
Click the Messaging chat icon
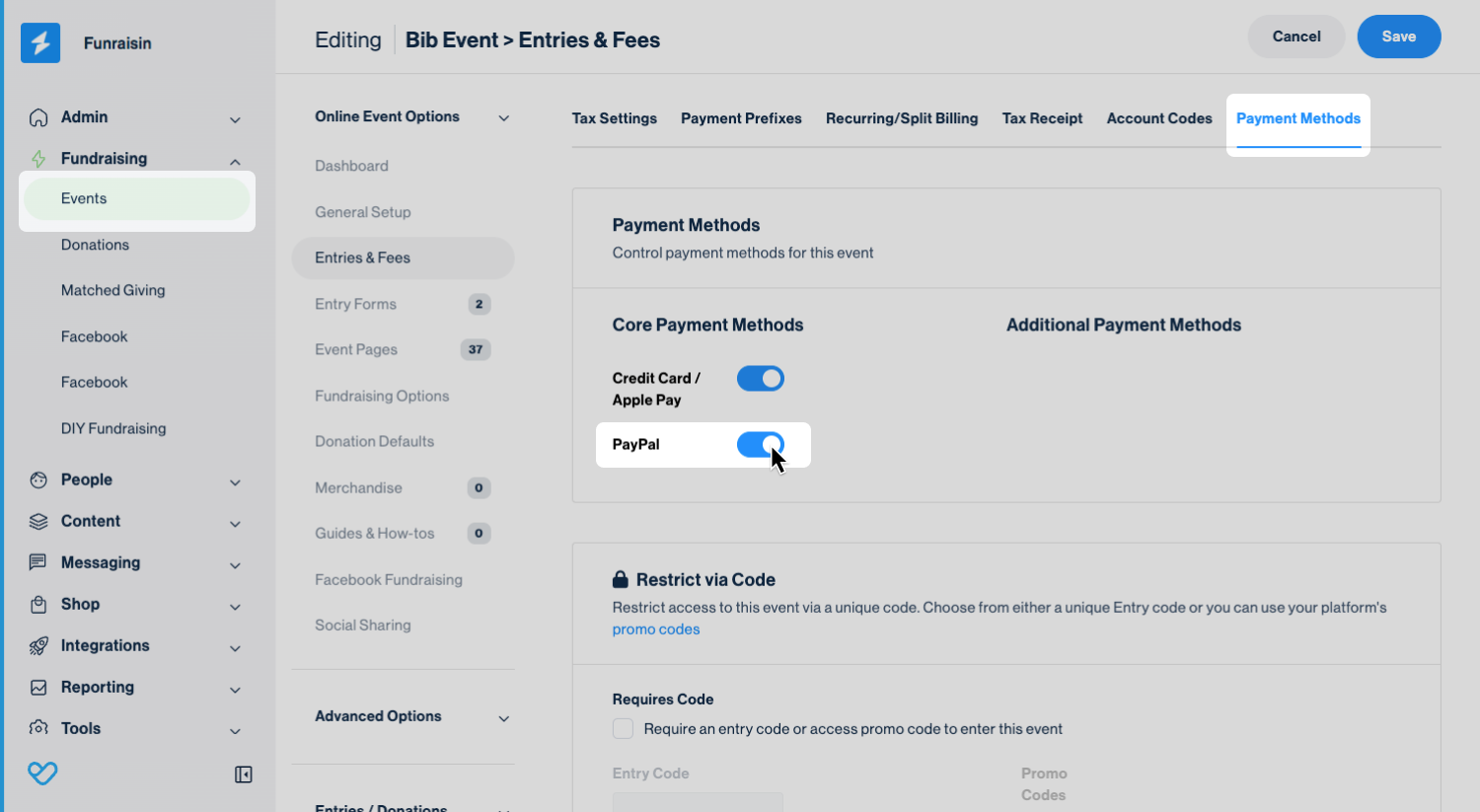(x=38, y=562)
